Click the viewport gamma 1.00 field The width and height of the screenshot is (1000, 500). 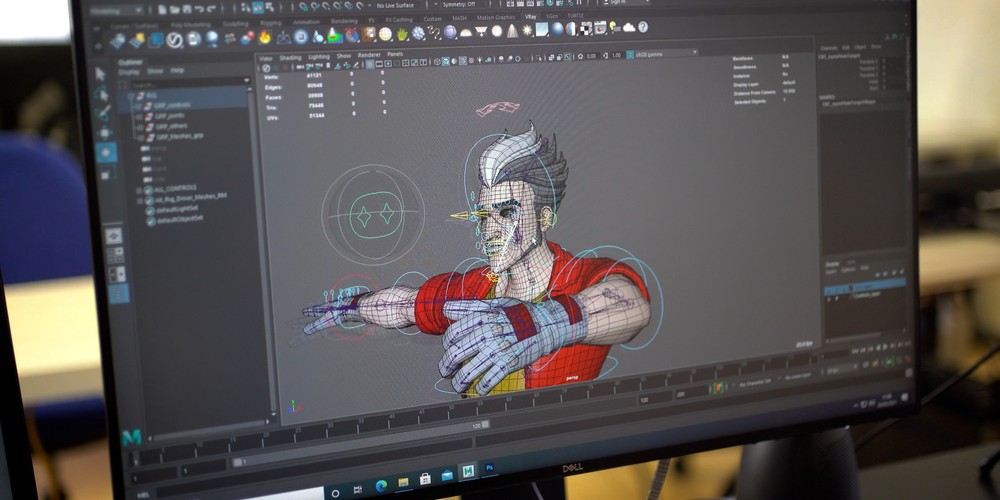point(615,56)
